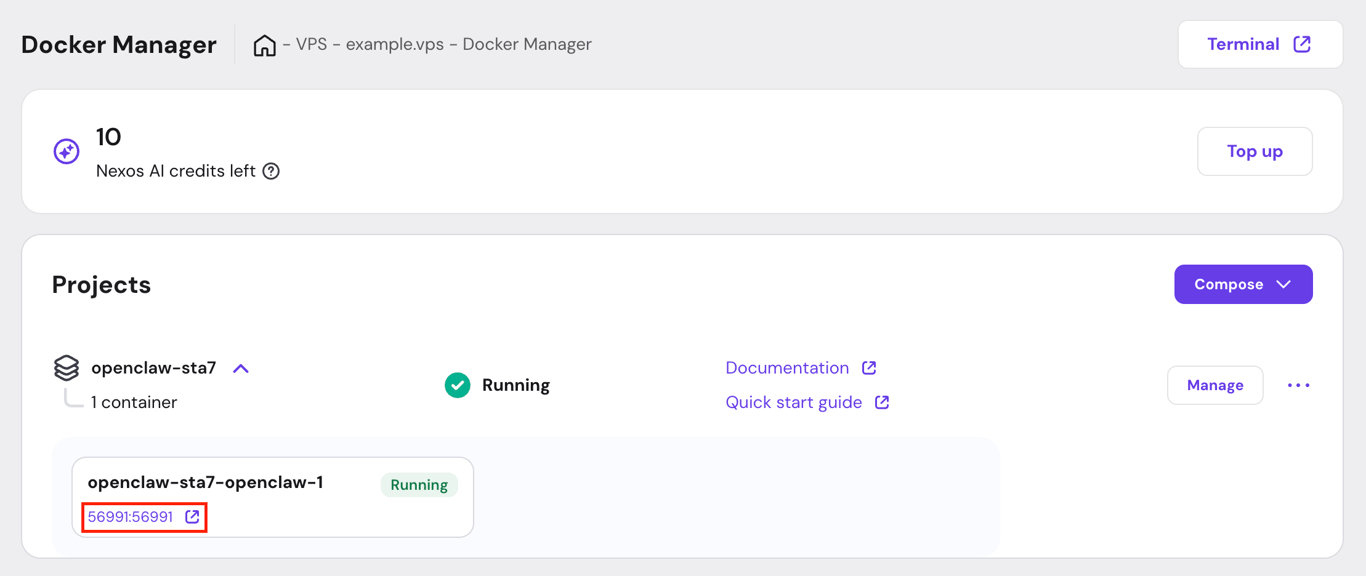Click the green Running checkmark icon

tap(457, 384)
